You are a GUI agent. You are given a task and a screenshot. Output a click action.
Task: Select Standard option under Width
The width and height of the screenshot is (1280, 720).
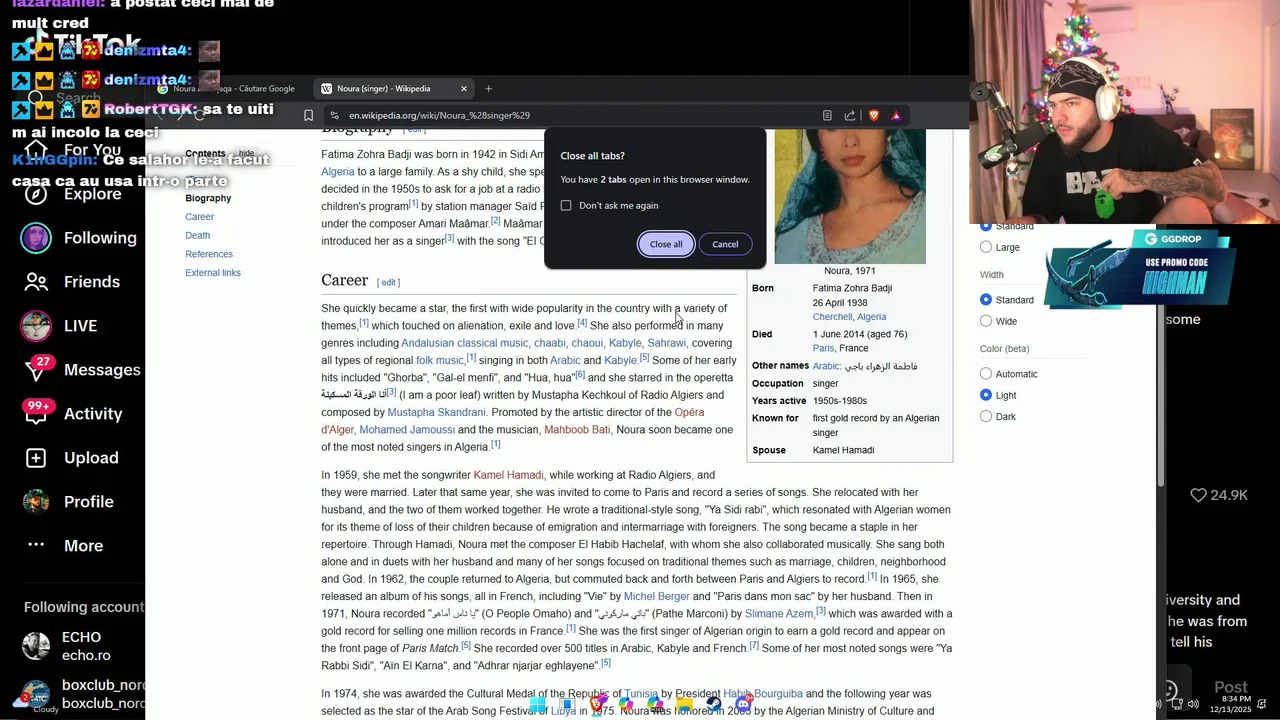pyautogui.click(x=986, y=300)
